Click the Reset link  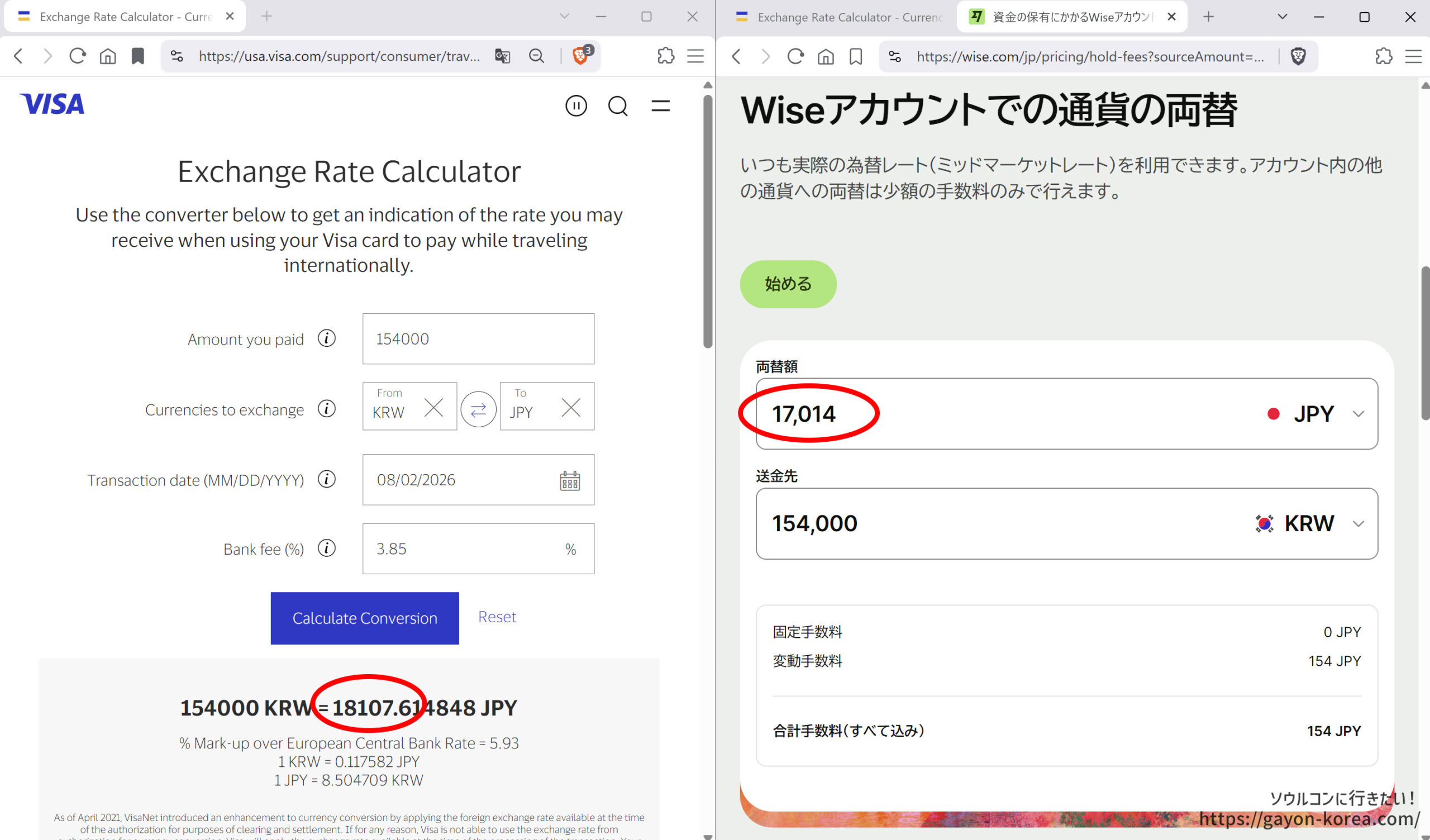497,617
